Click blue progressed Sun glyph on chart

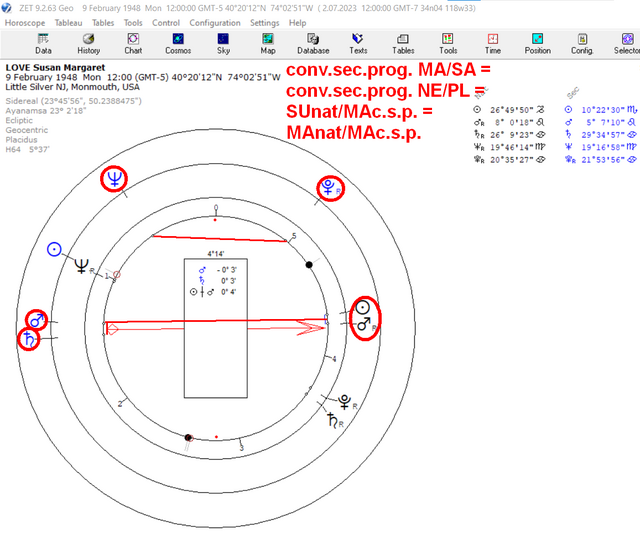(54, 249)
